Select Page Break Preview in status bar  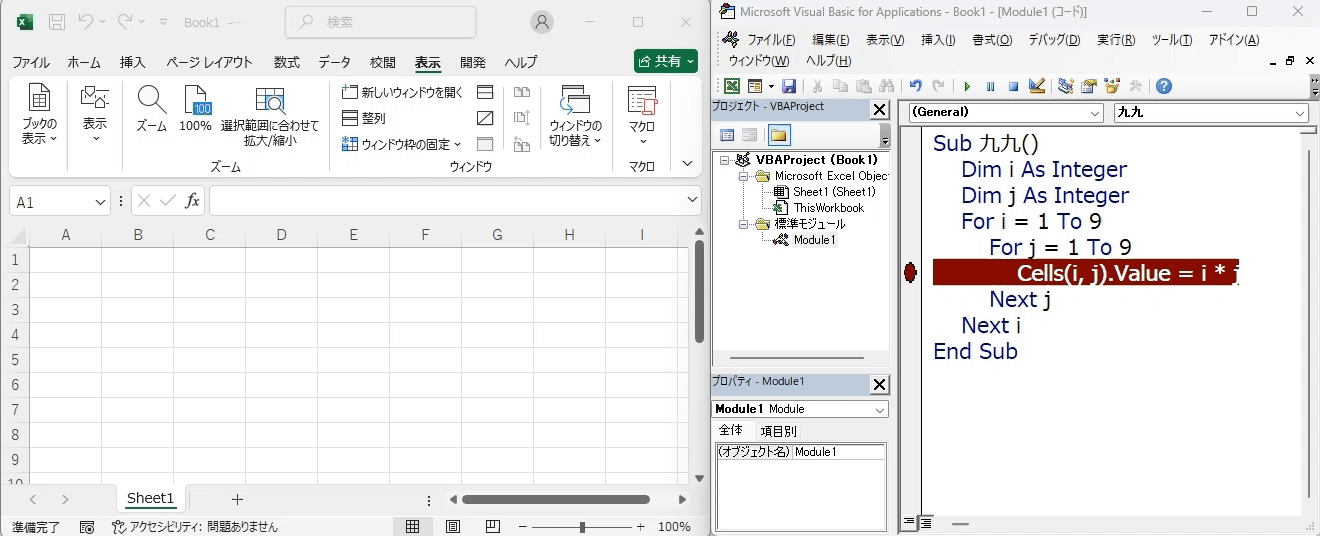492,526
